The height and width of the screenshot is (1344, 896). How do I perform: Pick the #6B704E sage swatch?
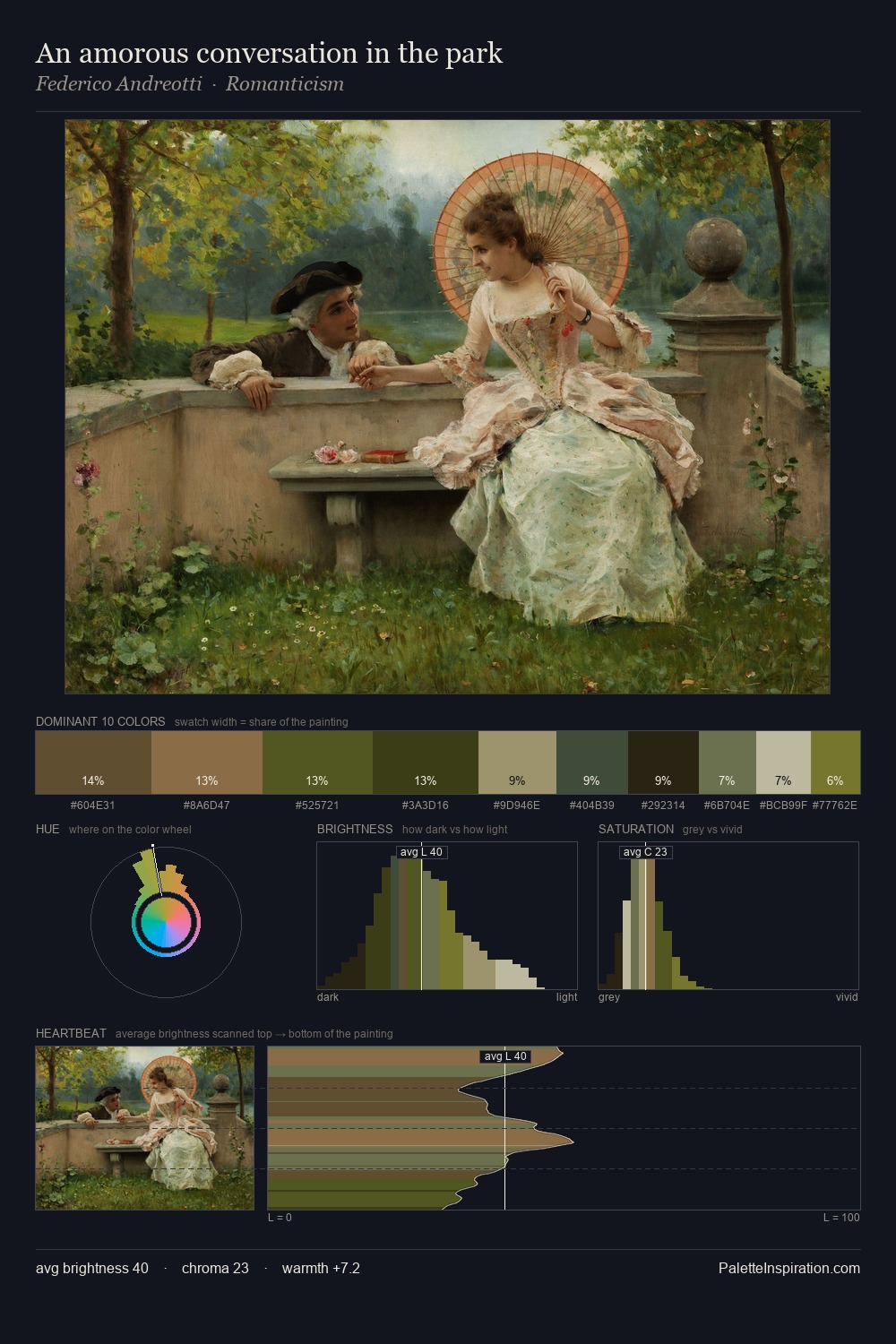click(727, 762)
